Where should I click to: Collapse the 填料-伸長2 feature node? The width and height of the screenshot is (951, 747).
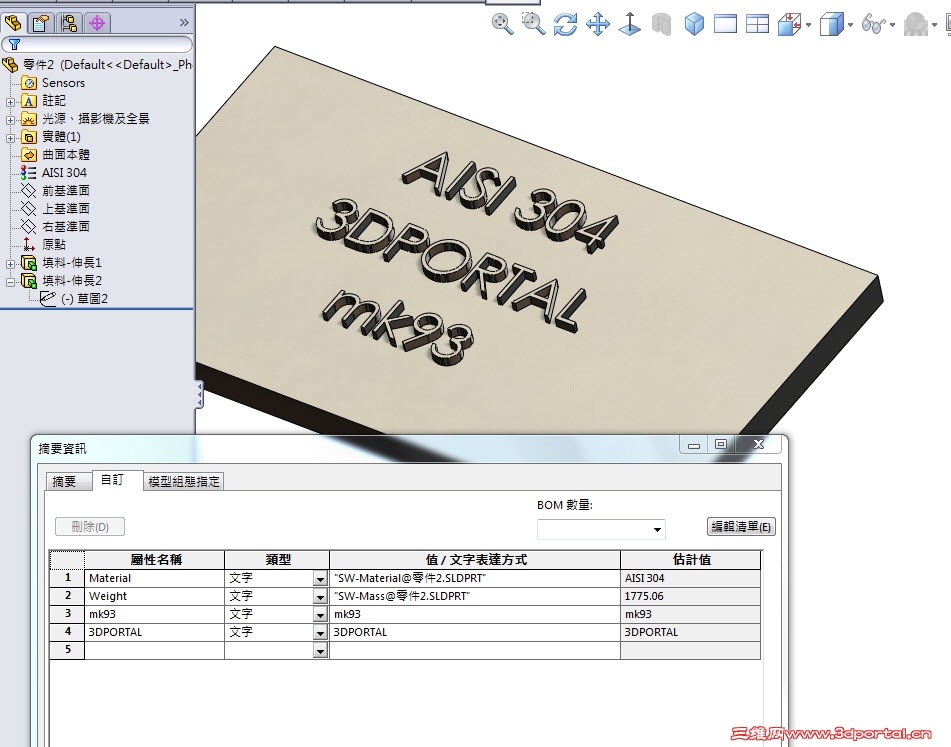tap(10, 282)
